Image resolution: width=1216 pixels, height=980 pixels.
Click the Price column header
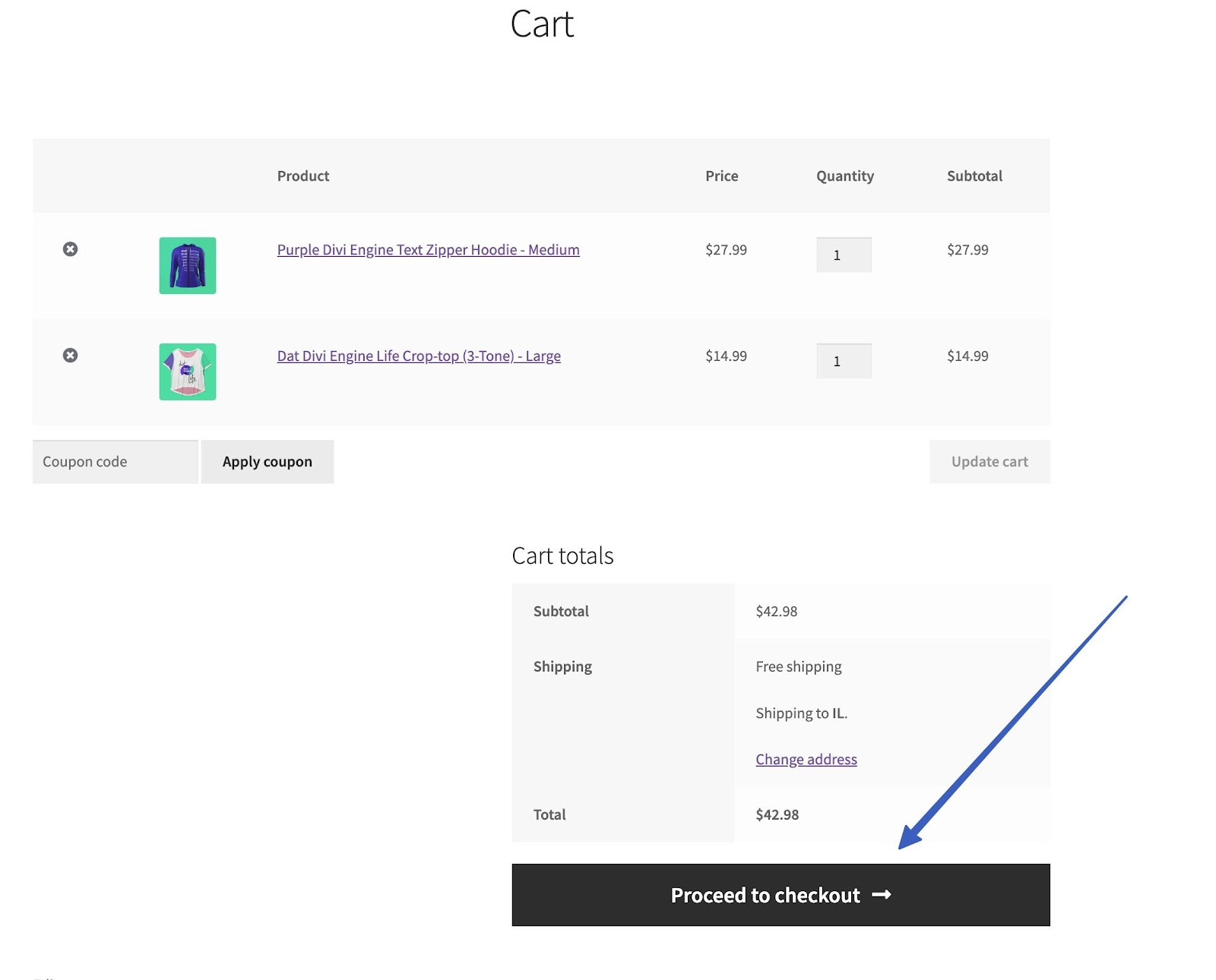tap(721, 175)
